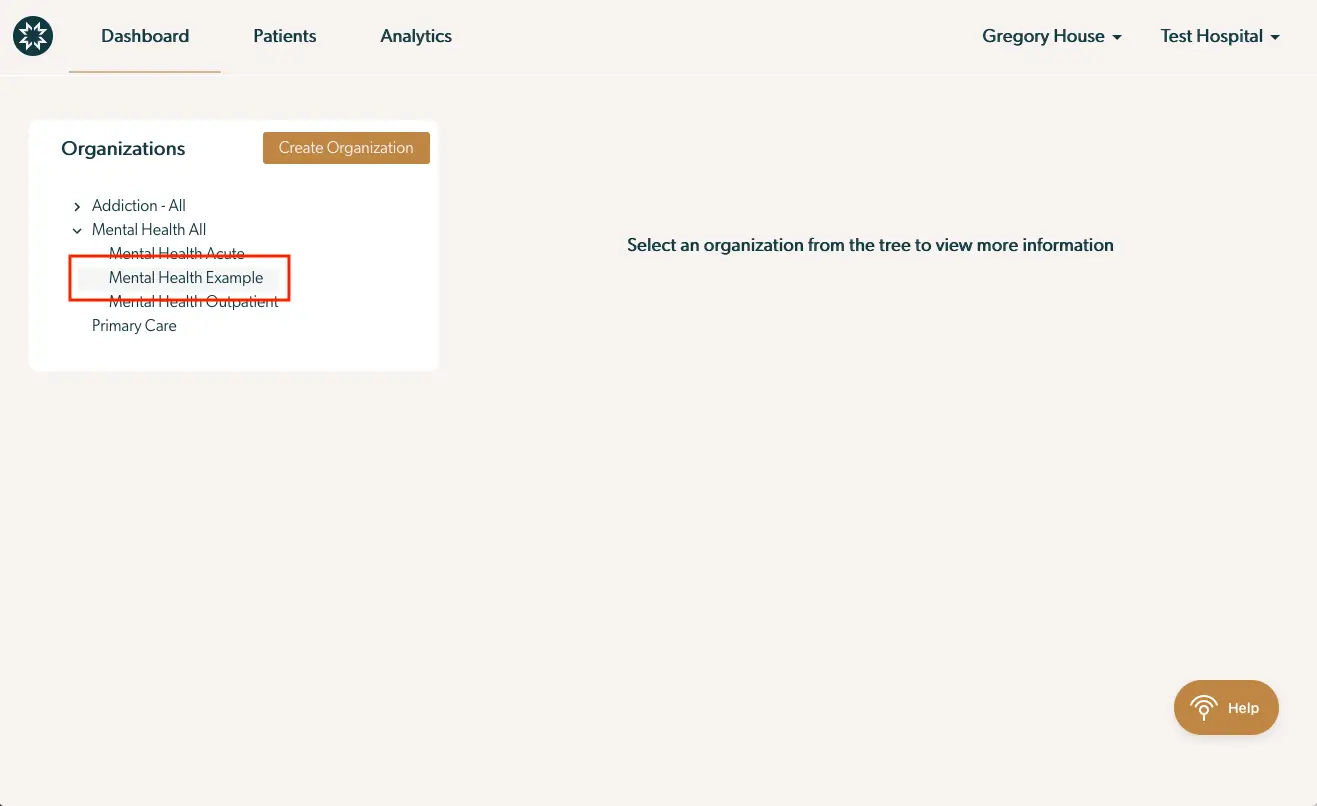This screenshot has height=806, width=1317.
Task: Switch to the Analytics tab
Action: coord(415,36)
